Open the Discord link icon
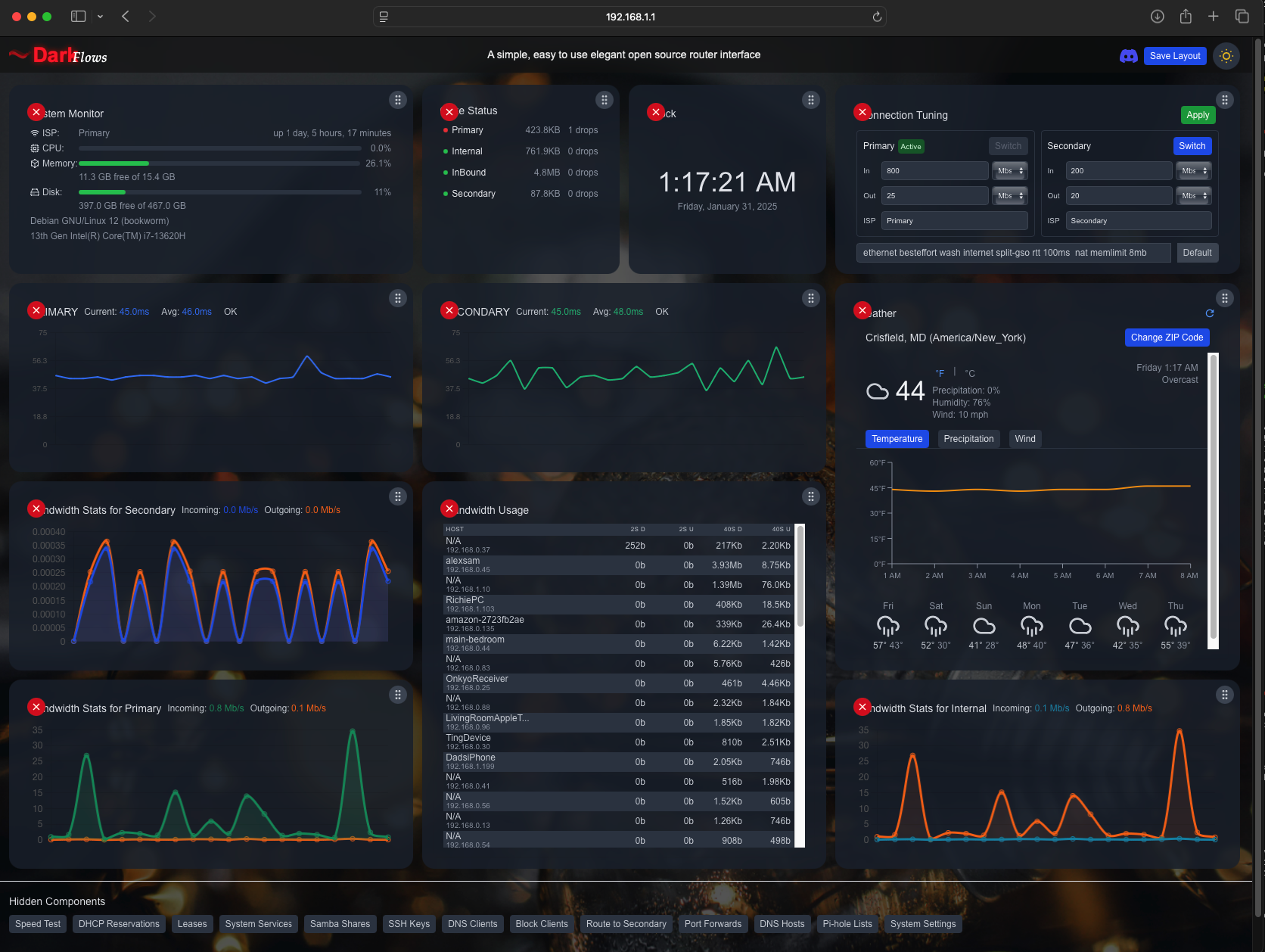This screenshot has width=1265, height=952. tap(1128, 56)
